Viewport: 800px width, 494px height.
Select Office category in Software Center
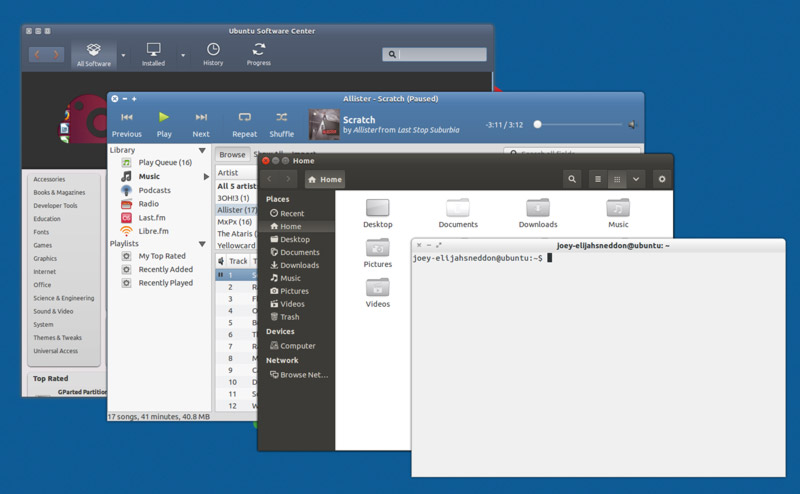(x=42, y=285)
